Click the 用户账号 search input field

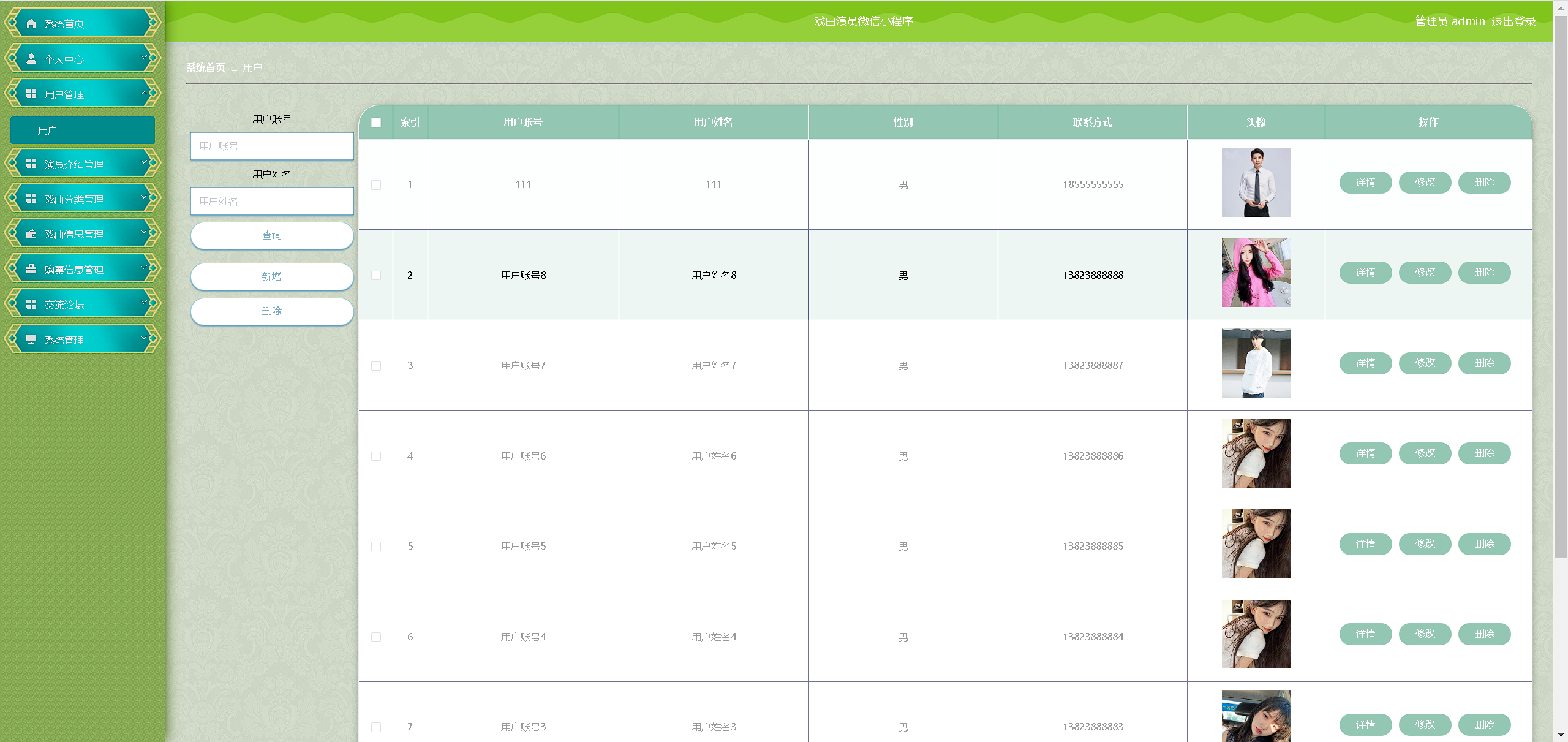coord(272,146)
